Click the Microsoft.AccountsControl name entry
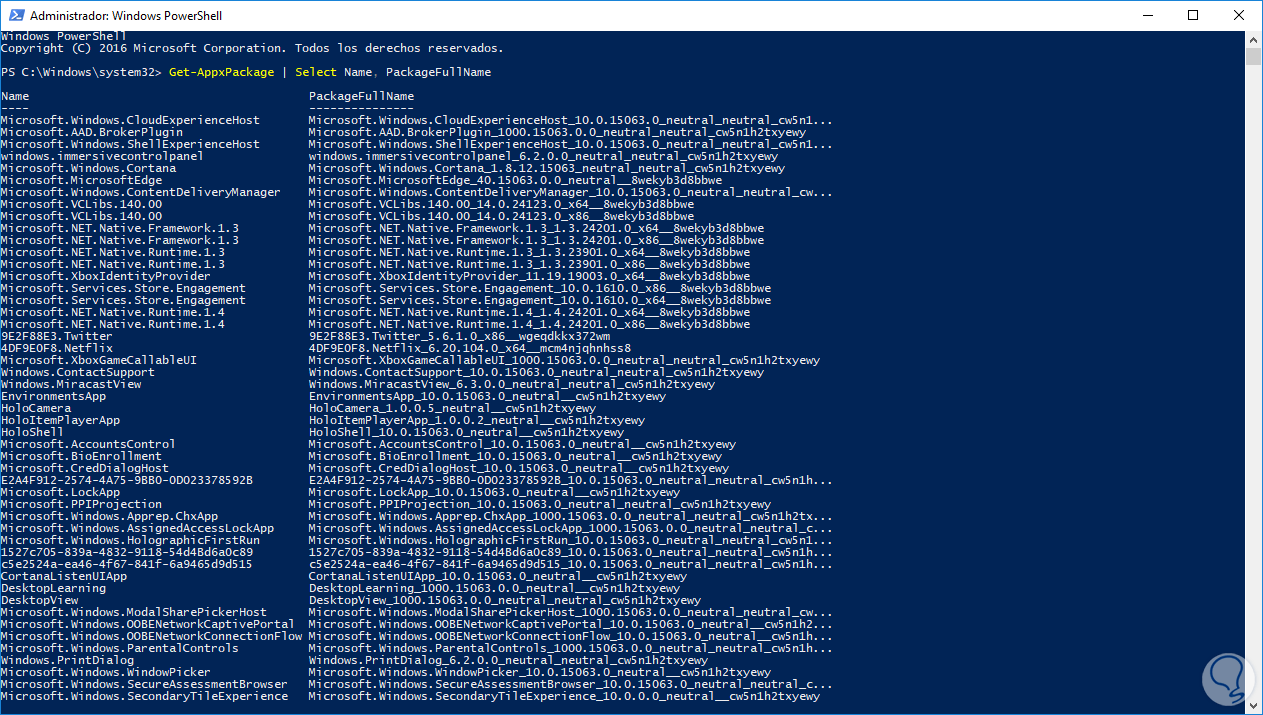The width and height of the screenshot is (1263, 715). click(88, 444)
